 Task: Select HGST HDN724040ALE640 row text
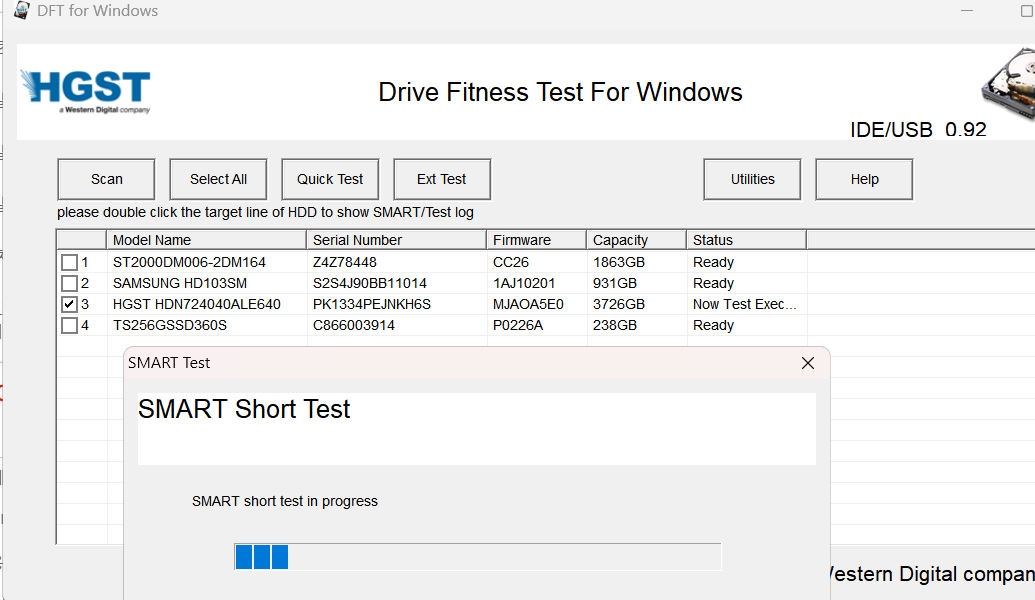point(197,304)
